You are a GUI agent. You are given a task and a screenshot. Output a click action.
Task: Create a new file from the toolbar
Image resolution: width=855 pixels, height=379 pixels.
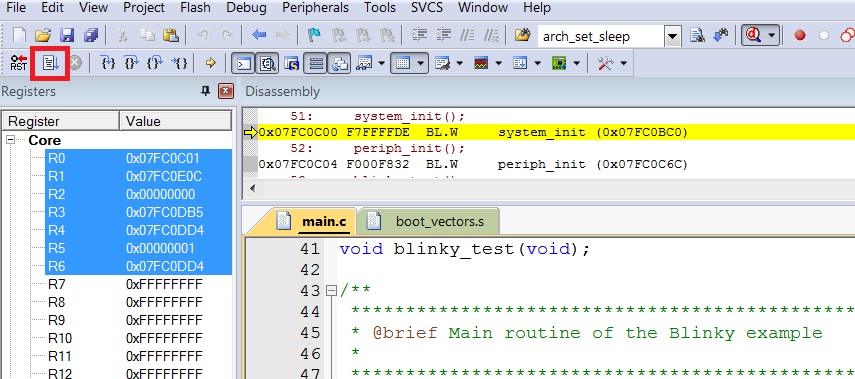point(19,36)
